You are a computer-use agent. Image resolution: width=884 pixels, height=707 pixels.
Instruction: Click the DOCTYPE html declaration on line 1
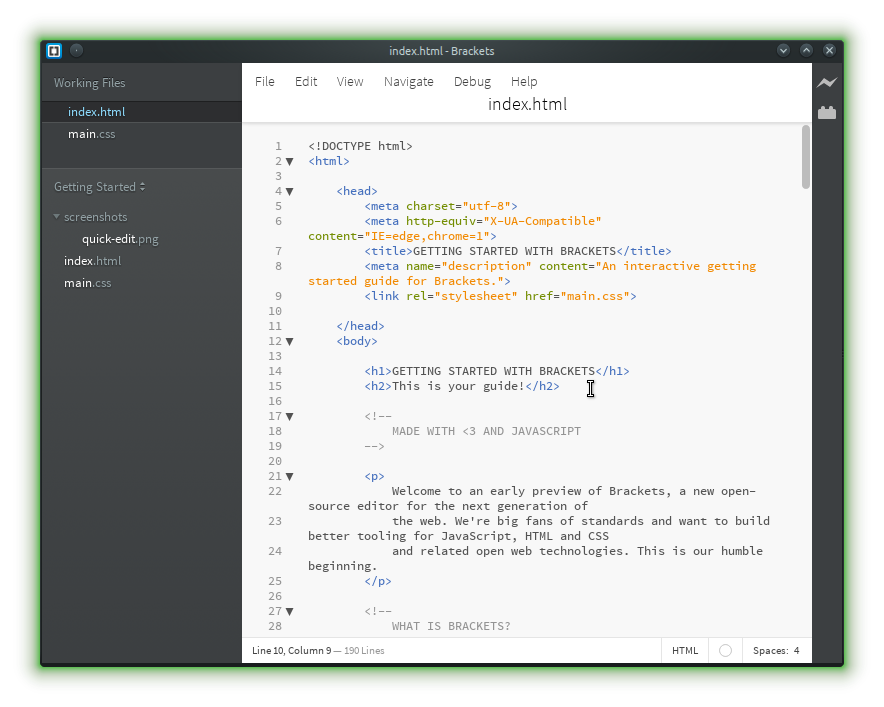360,147
